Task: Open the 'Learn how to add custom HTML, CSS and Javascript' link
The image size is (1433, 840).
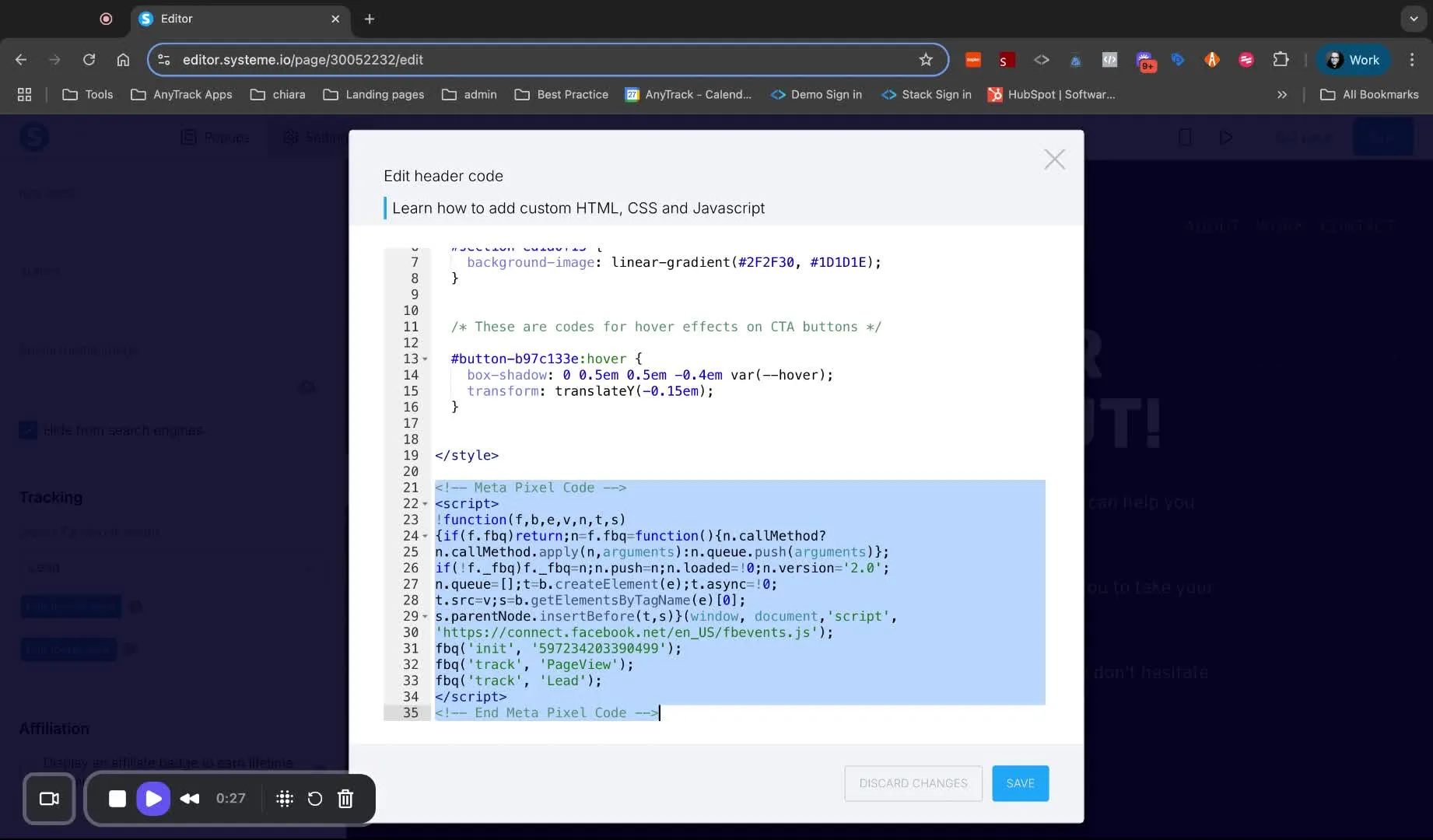Action: [578, 208]
